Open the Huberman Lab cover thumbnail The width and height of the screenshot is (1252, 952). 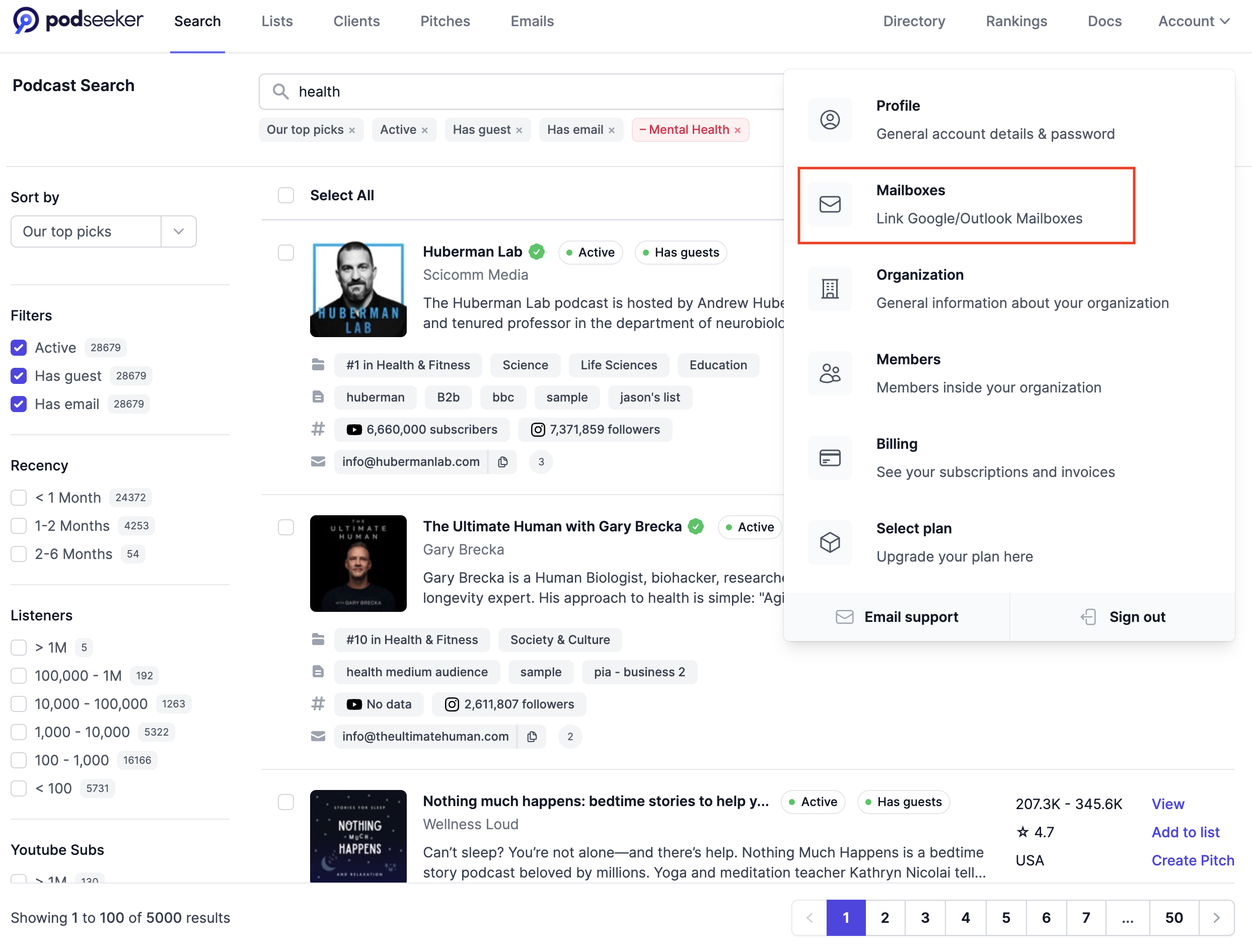coord(358,289)
